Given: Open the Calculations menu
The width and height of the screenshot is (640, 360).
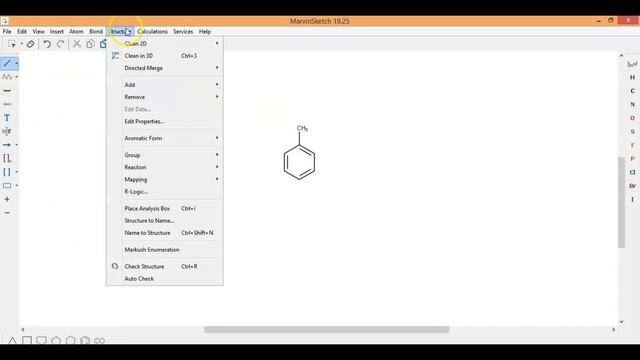Looking at the screenshot, I should [152, 31].
